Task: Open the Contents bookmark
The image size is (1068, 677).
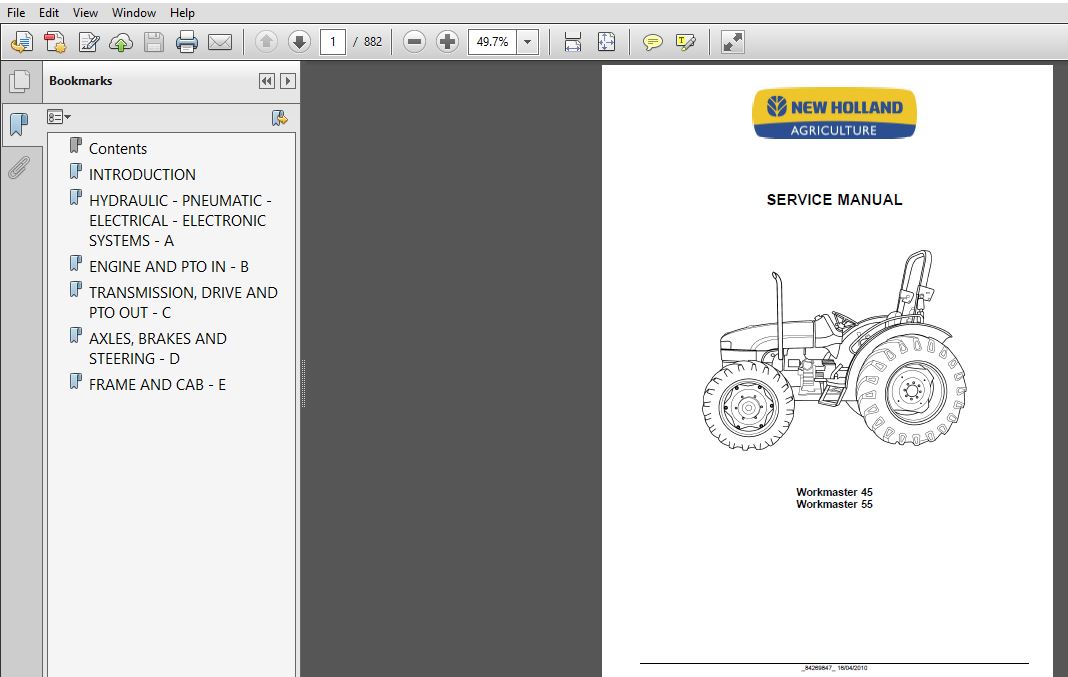Action: coord(118,148)
